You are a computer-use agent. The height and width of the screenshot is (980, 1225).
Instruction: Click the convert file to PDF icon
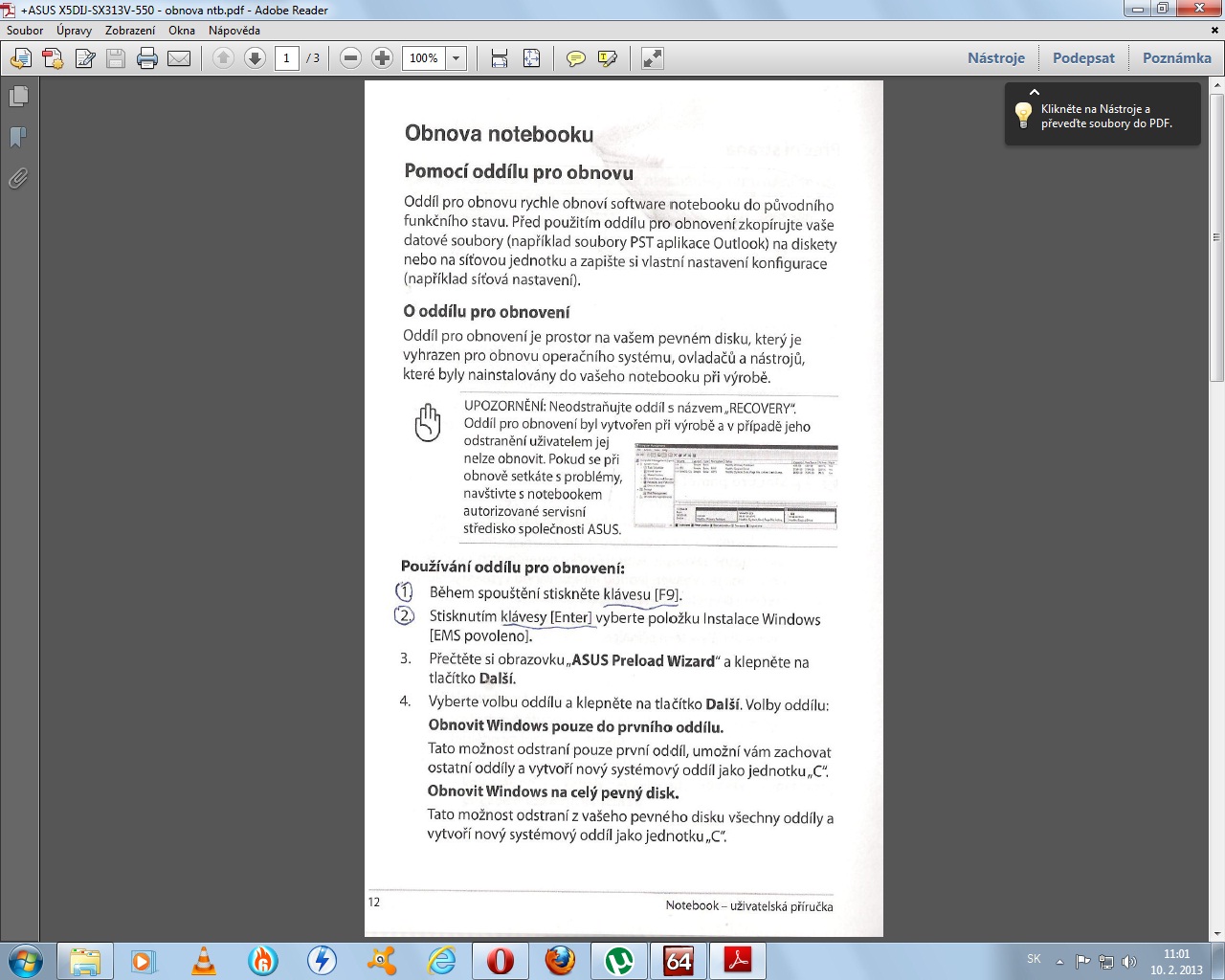(53, 58)
